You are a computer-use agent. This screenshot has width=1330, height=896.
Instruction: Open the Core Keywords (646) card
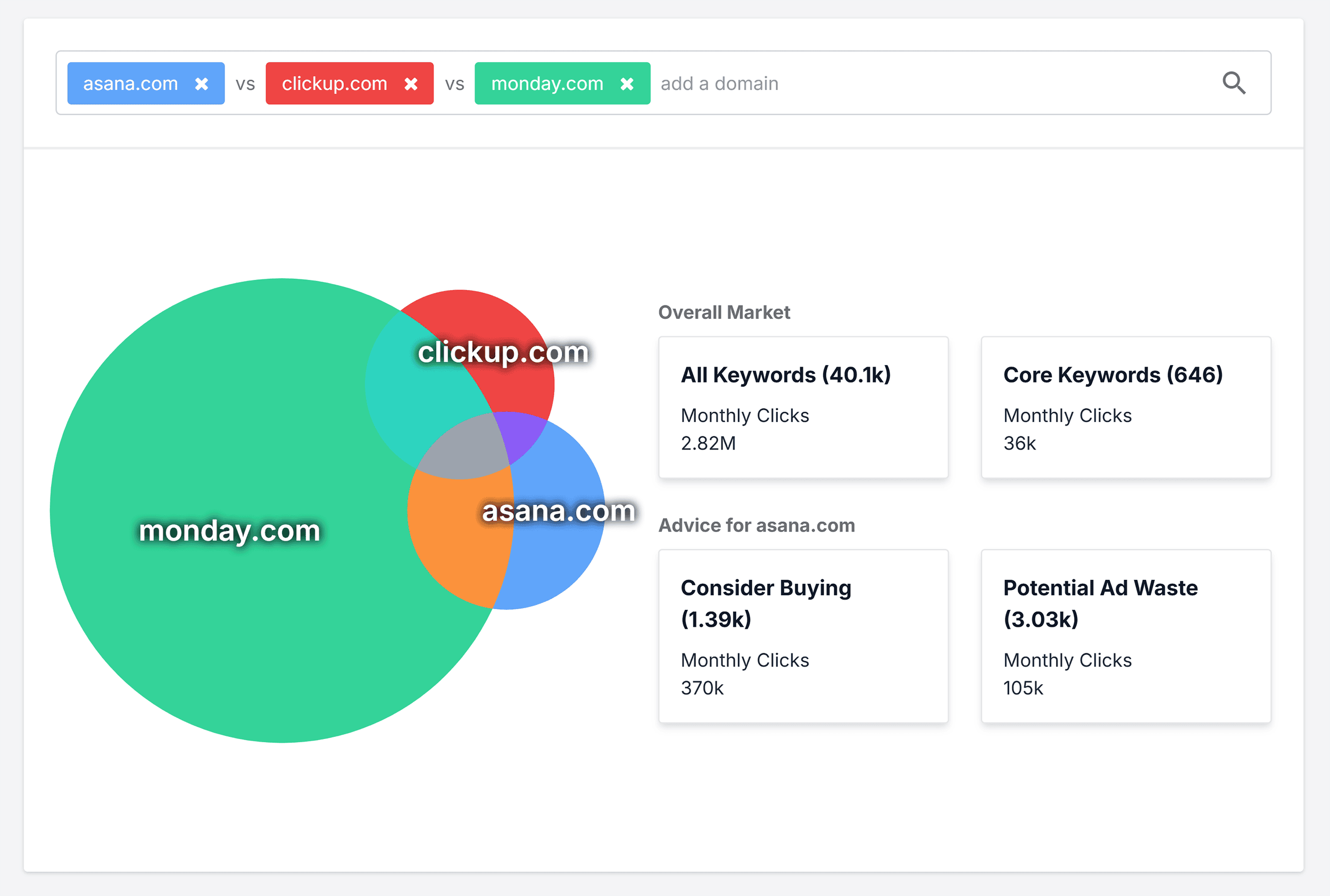[1125, 407]
